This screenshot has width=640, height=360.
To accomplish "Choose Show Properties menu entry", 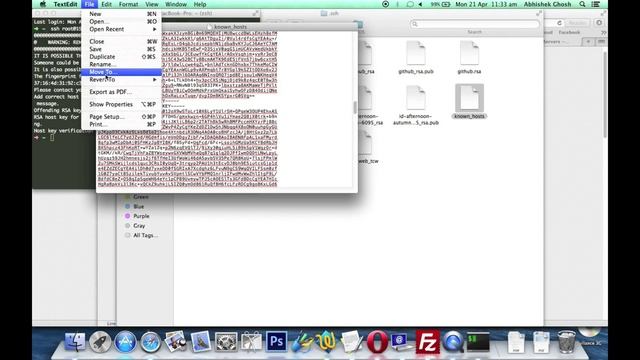I will point(122,104).
